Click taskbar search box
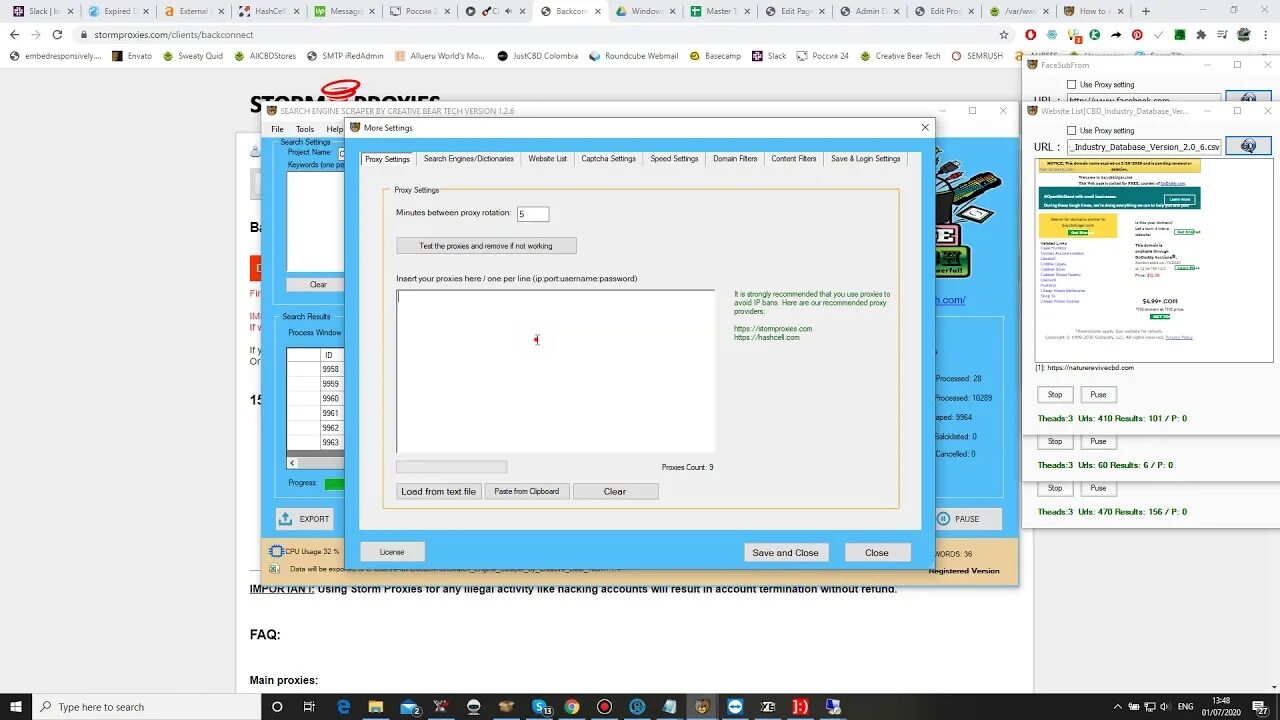This screenshot has width=1280, height=720. [147, 706]
